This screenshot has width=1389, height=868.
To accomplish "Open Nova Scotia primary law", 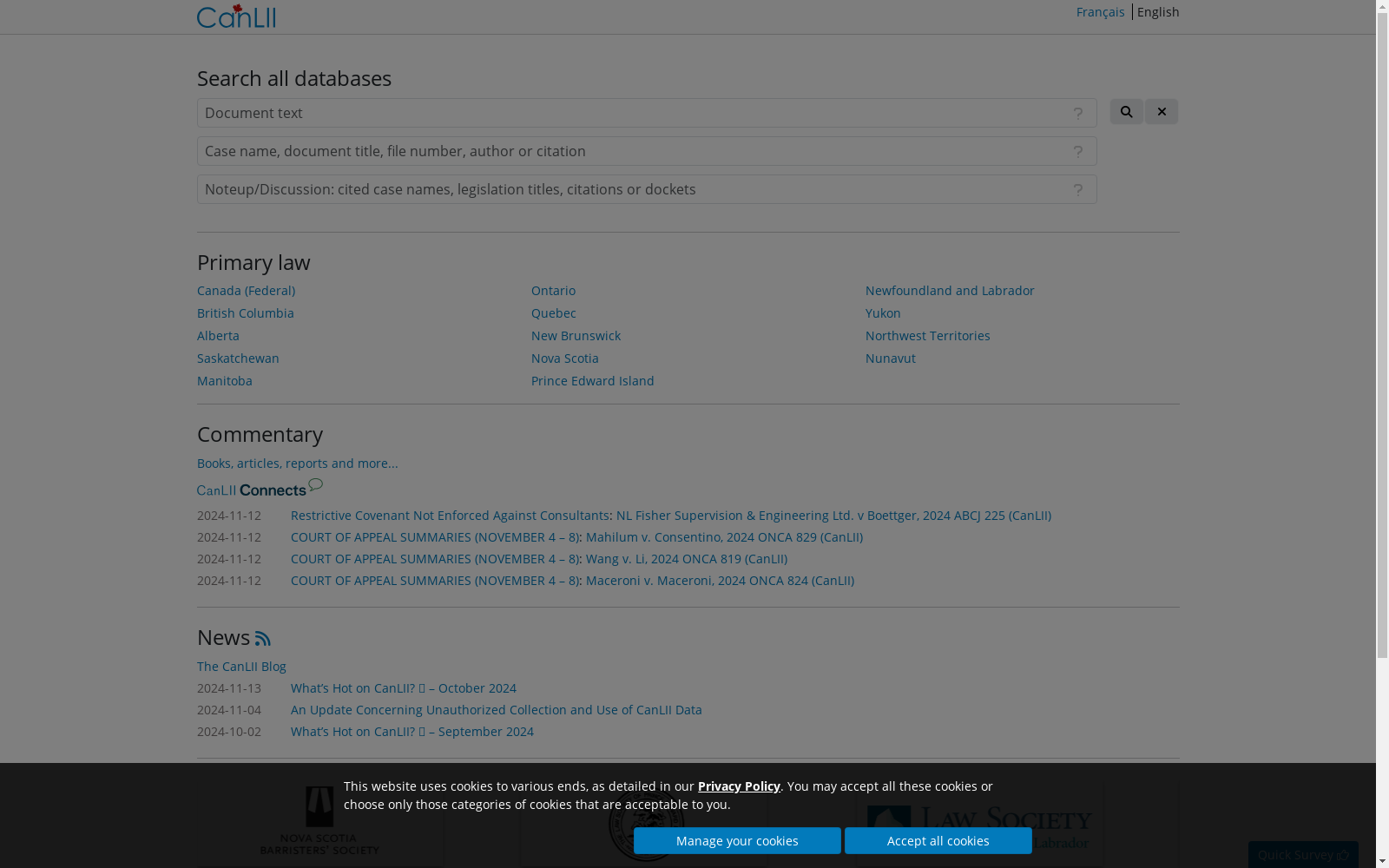I will (x=565, y=358).
